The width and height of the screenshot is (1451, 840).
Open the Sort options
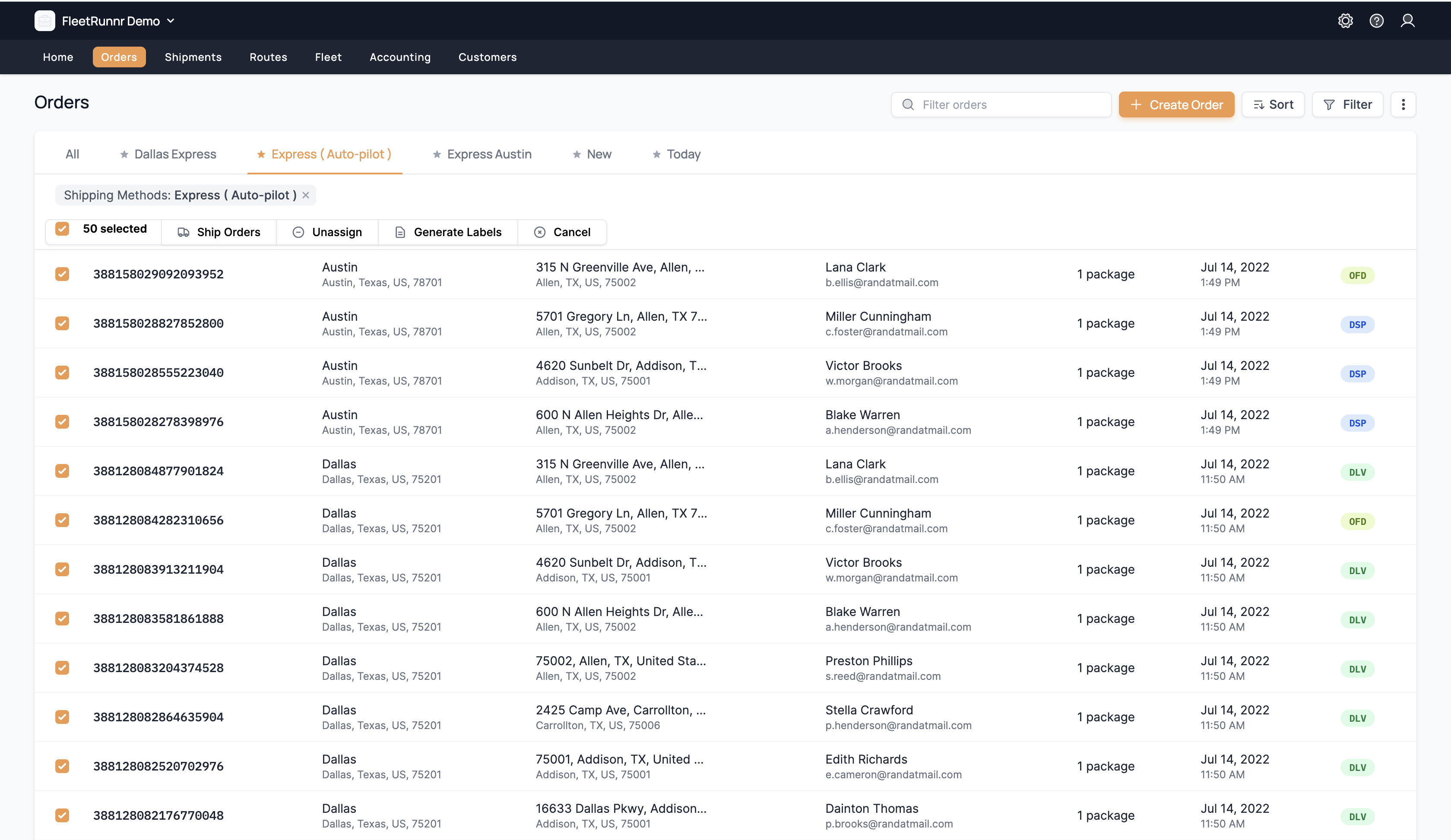click(1273, 104)
